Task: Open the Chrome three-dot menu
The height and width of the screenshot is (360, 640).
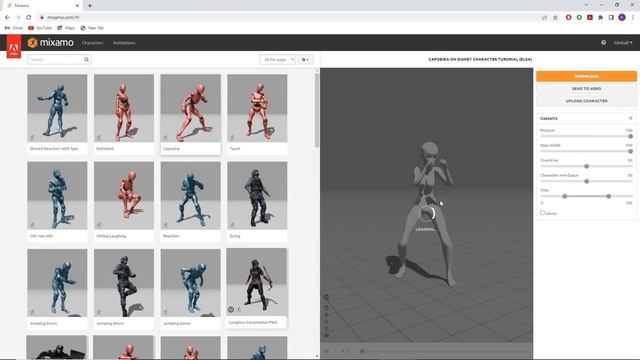Action: (x=633, y=18)
